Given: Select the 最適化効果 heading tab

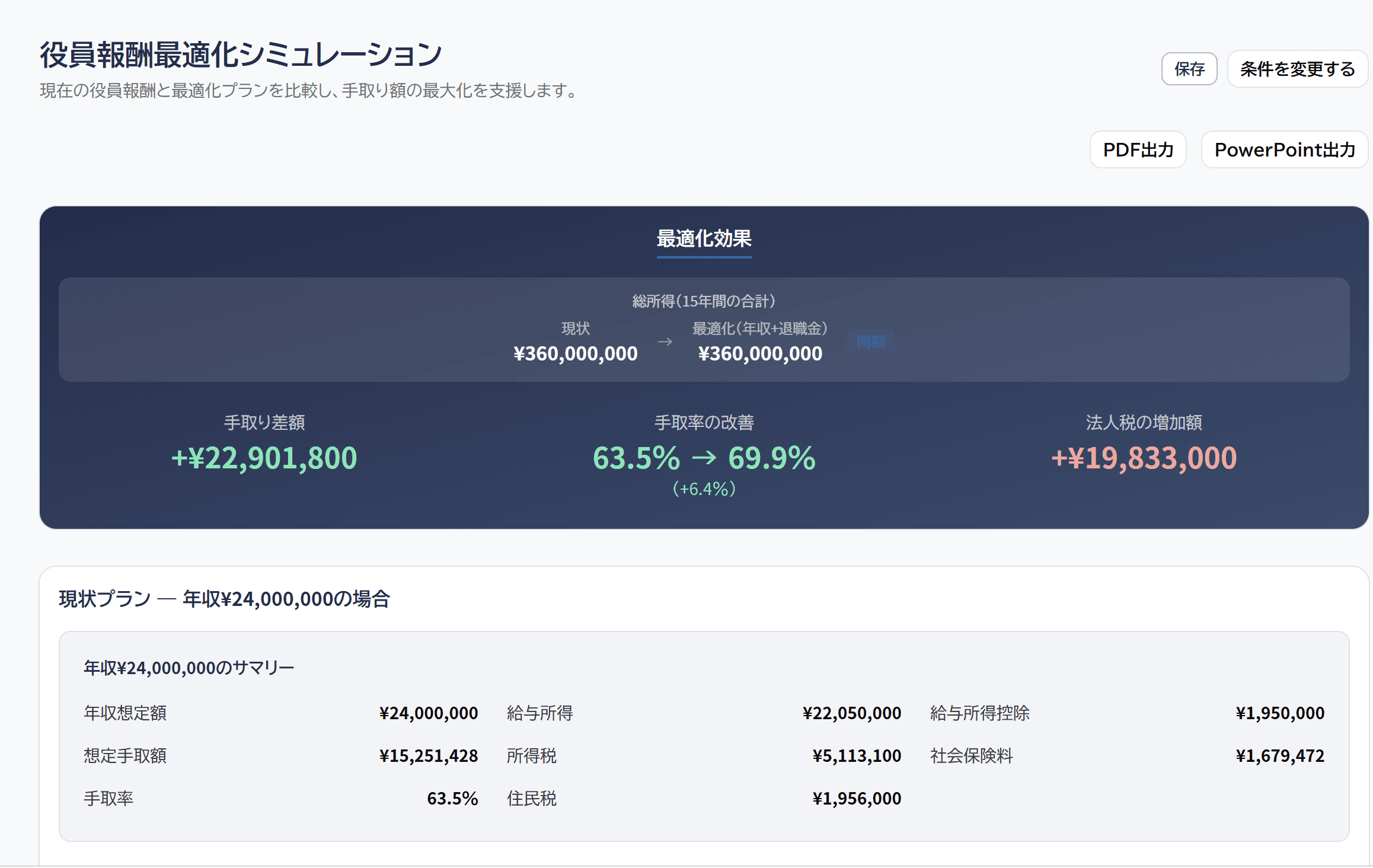Looking at the screenshot, I should pyautogui.click(x=704, y=239).
